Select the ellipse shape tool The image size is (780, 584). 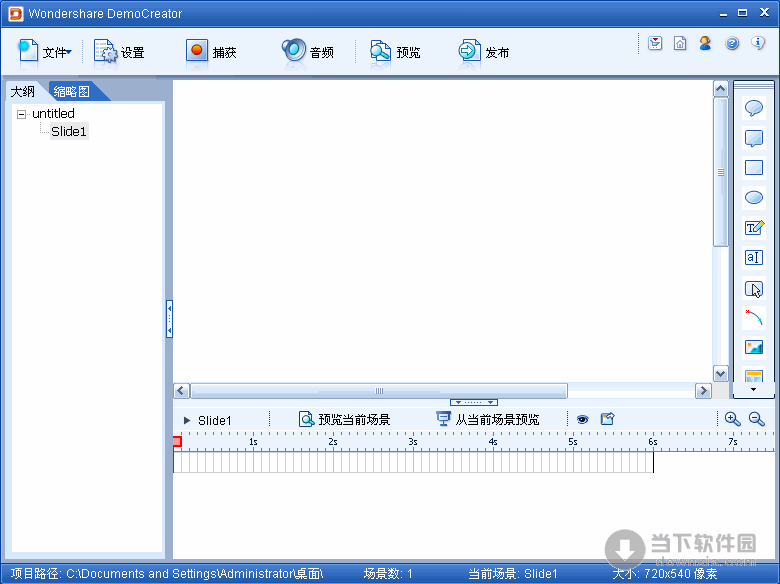754,198
